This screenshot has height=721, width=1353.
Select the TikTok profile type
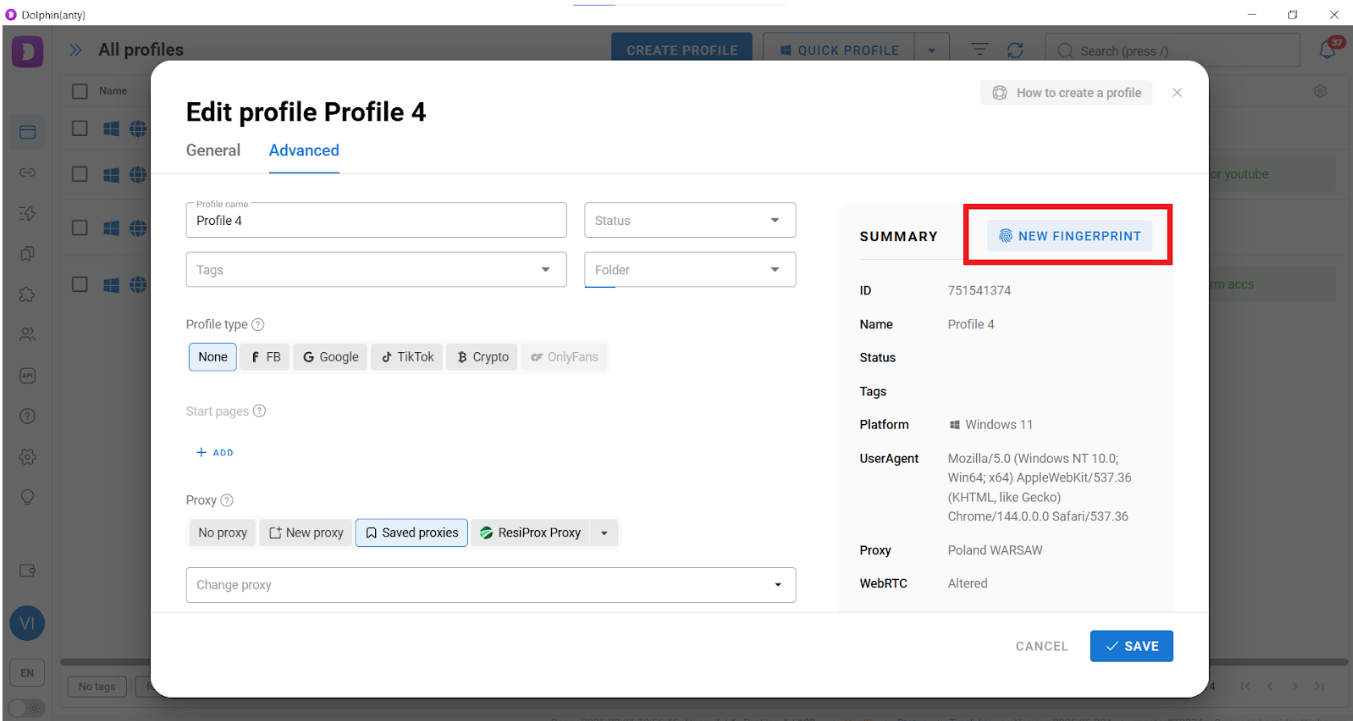408,357
